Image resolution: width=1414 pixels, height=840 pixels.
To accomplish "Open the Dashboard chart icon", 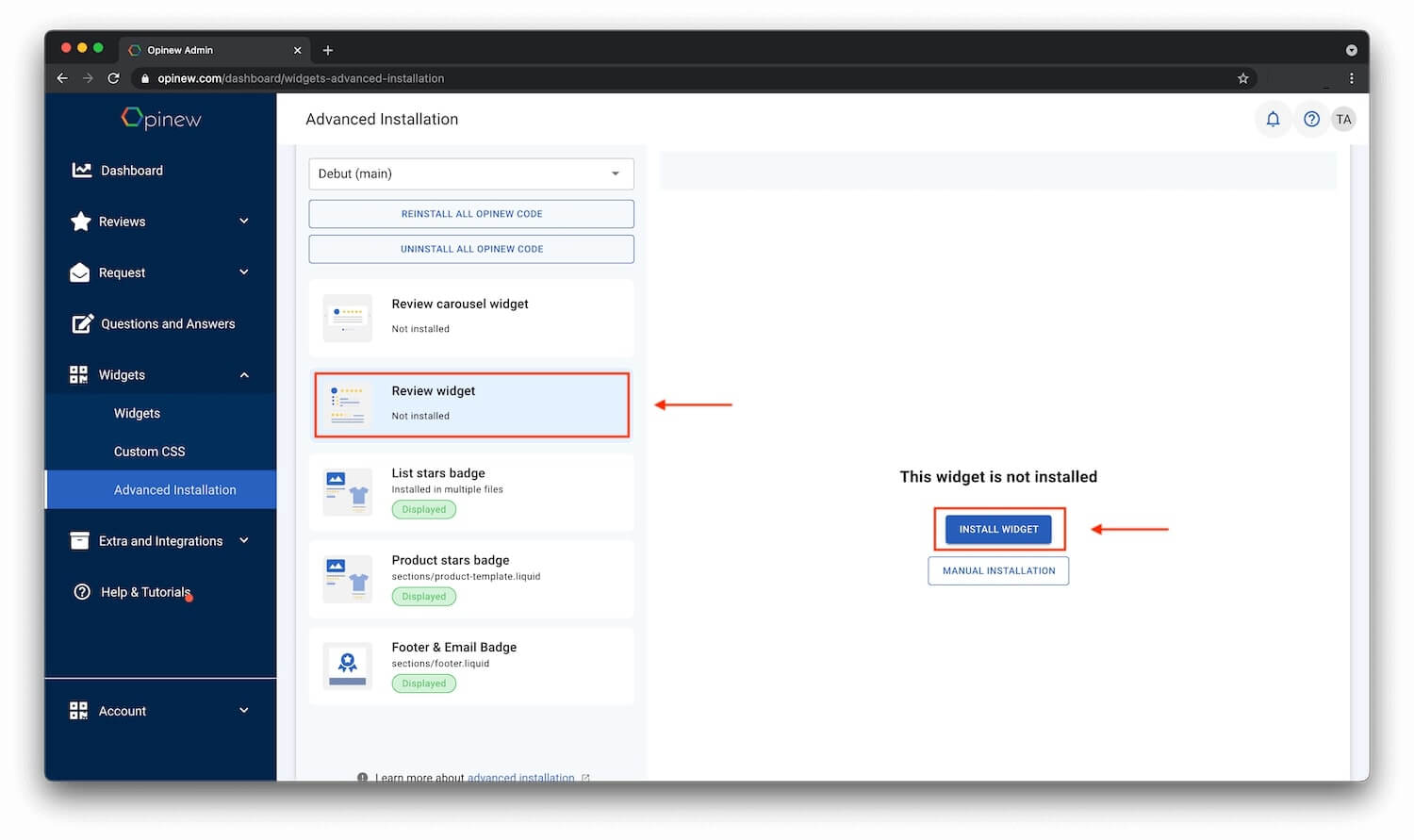I will point(82,170).
